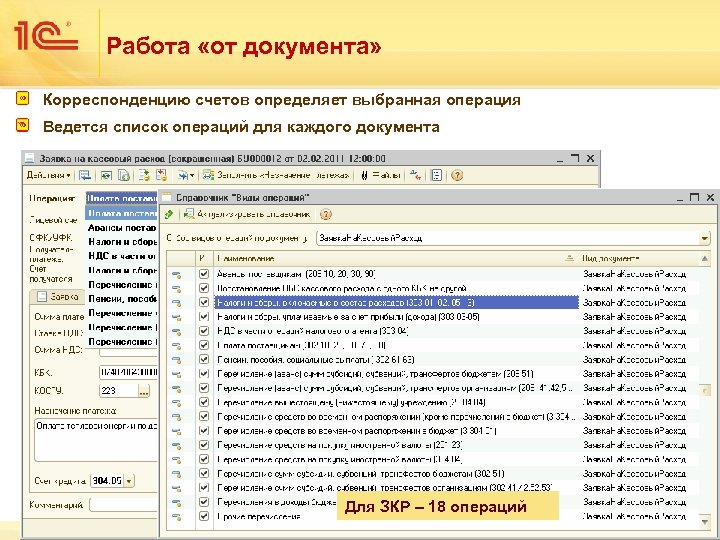The image size is (720, 540).
Task: Open help icon in Справочник Виды операций toolbar
Action: (x=326, y=214)
